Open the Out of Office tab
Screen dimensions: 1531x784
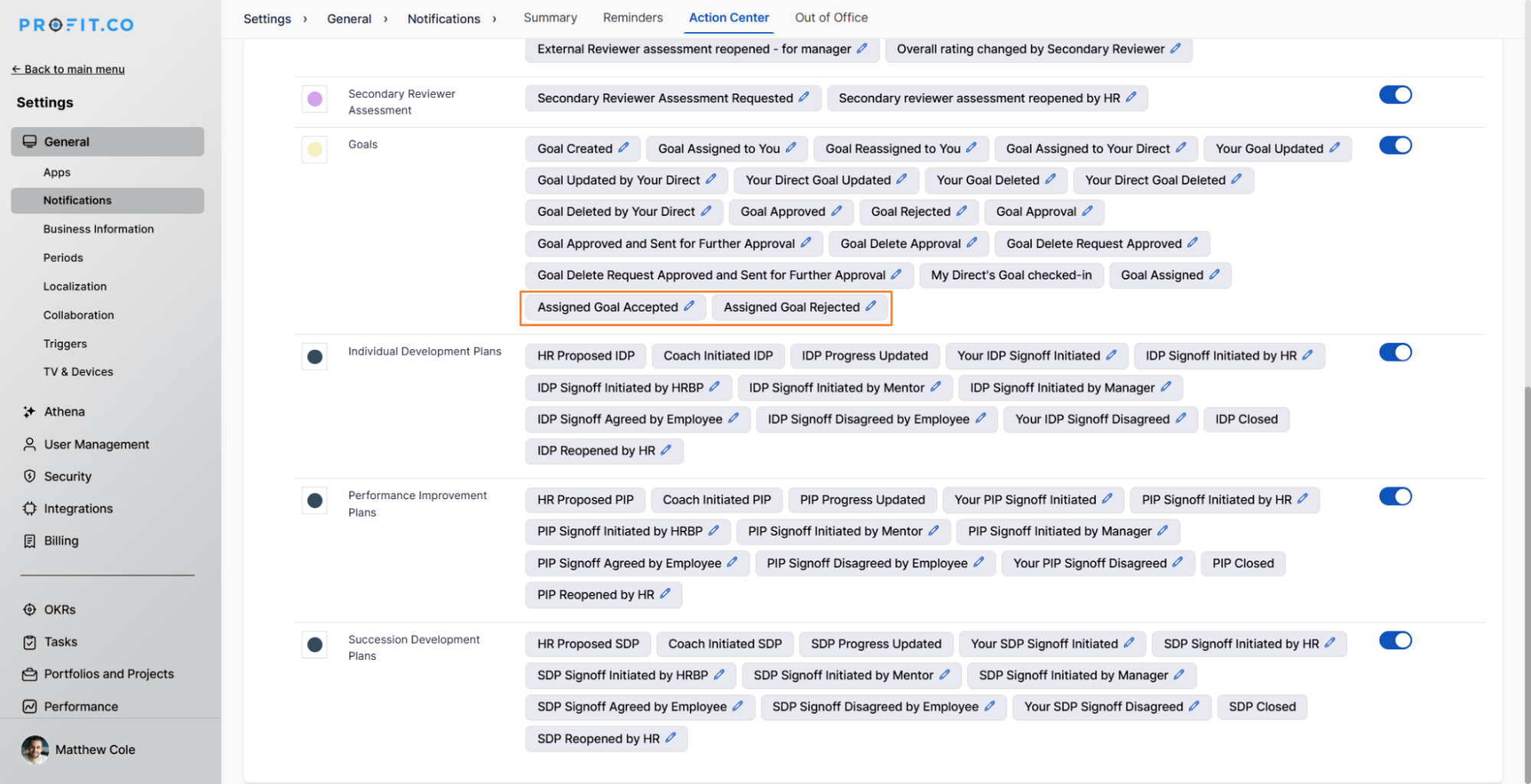831,18
